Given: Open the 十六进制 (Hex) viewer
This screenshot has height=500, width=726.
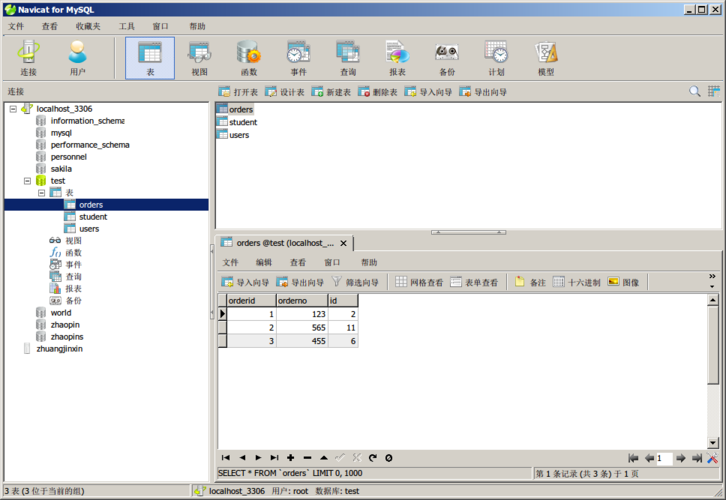Looking at the screenshot, I should (x=577, y=282).
